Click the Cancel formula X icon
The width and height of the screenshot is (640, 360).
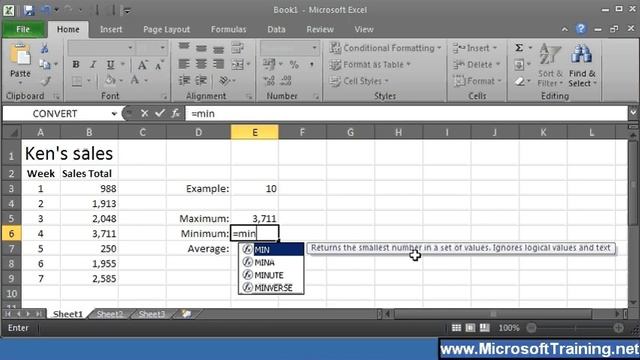click(x=144, y=113)
